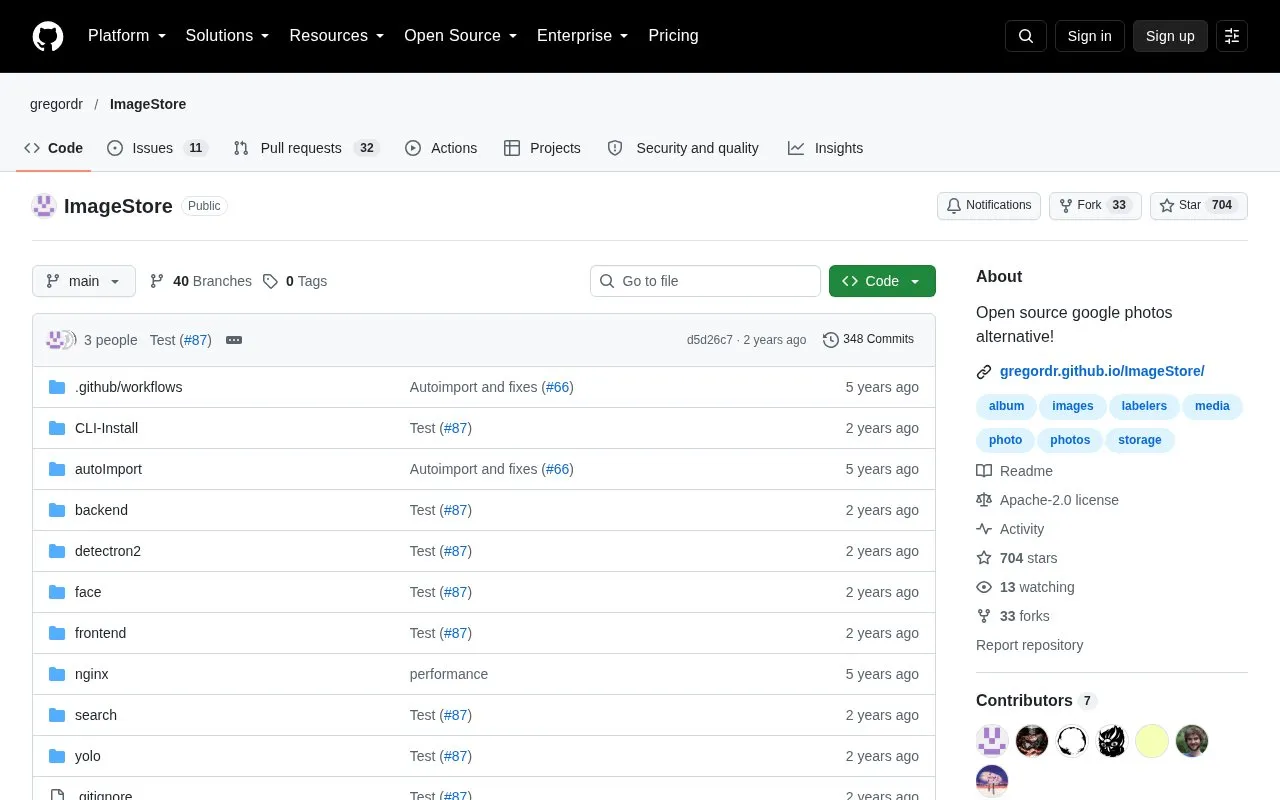
Task: Expand the Solutions menu
Action: pos(228,36)
